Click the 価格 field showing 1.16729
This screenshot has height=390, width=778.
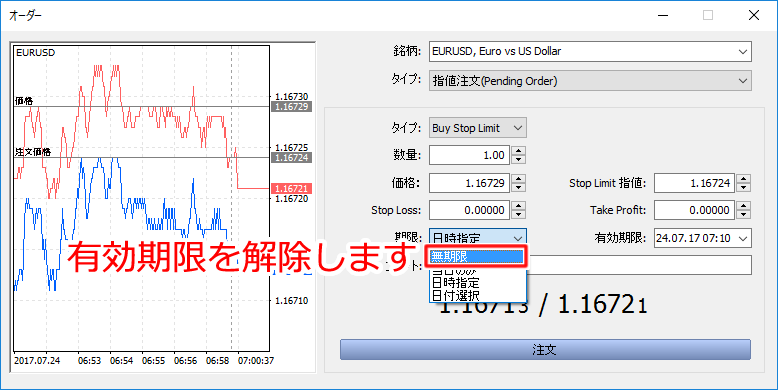coord(469,183)
